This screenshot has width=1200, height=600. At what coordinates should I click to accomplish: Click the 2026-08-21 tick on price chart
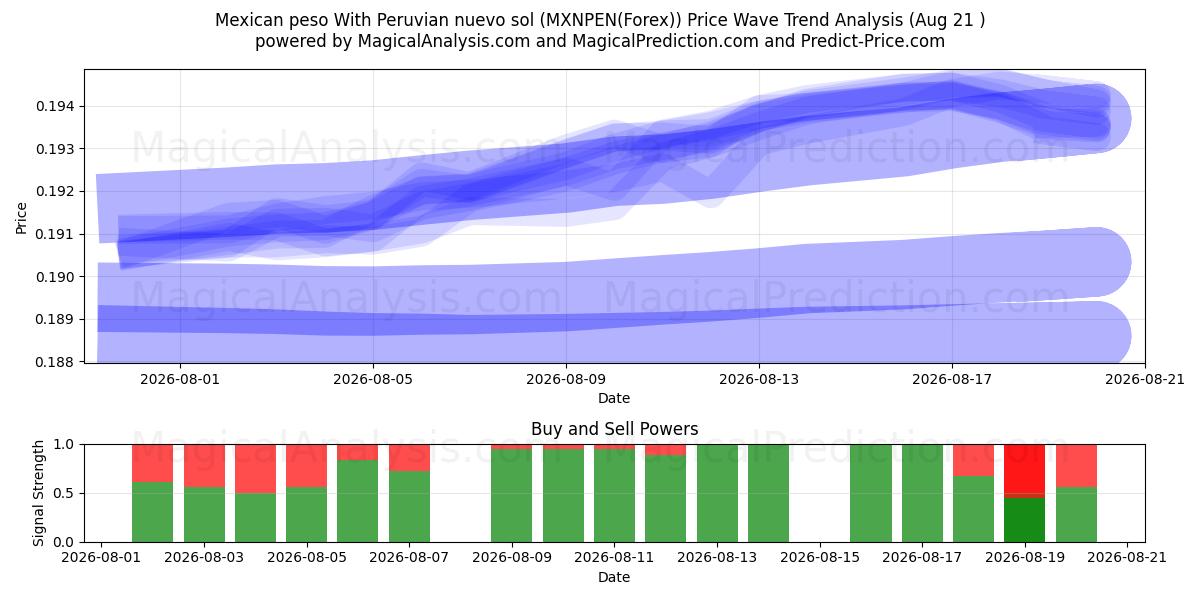(1145, 379)
